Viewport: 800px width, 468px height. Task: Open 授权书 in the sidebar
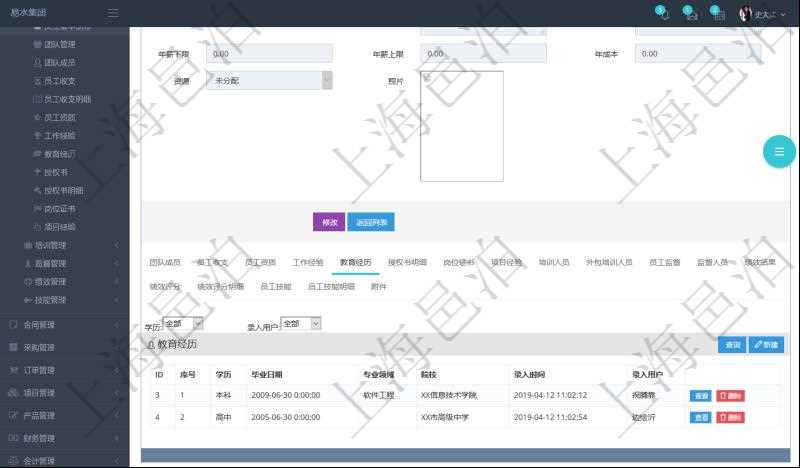point(56,173)
